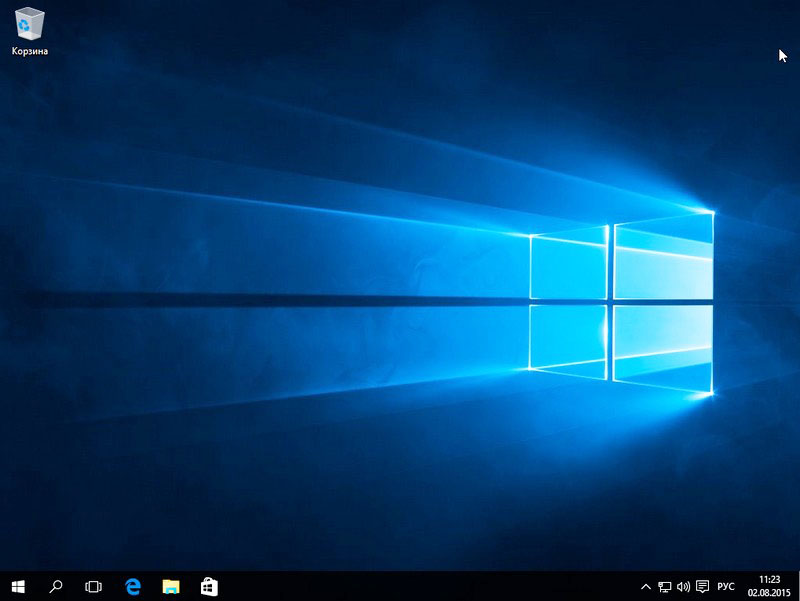Select the Корзина recycle bin desktop icon
Image resolution: width=800 pixels, height=601 pixels.
pyautogui.click(x=30, y=31)
